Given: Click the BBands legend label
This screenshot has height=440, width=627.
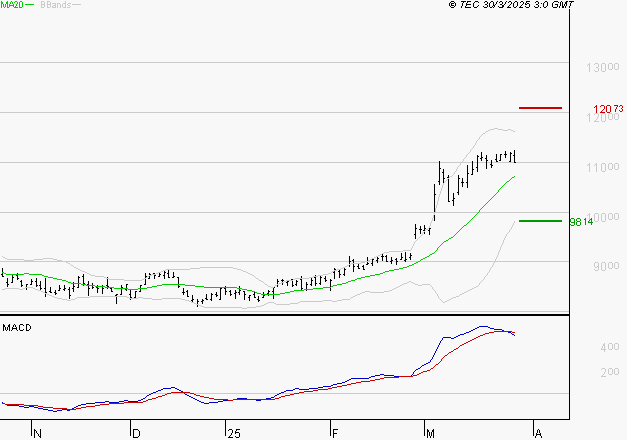Looking at the screenshot, I should [x=56, y=5].
